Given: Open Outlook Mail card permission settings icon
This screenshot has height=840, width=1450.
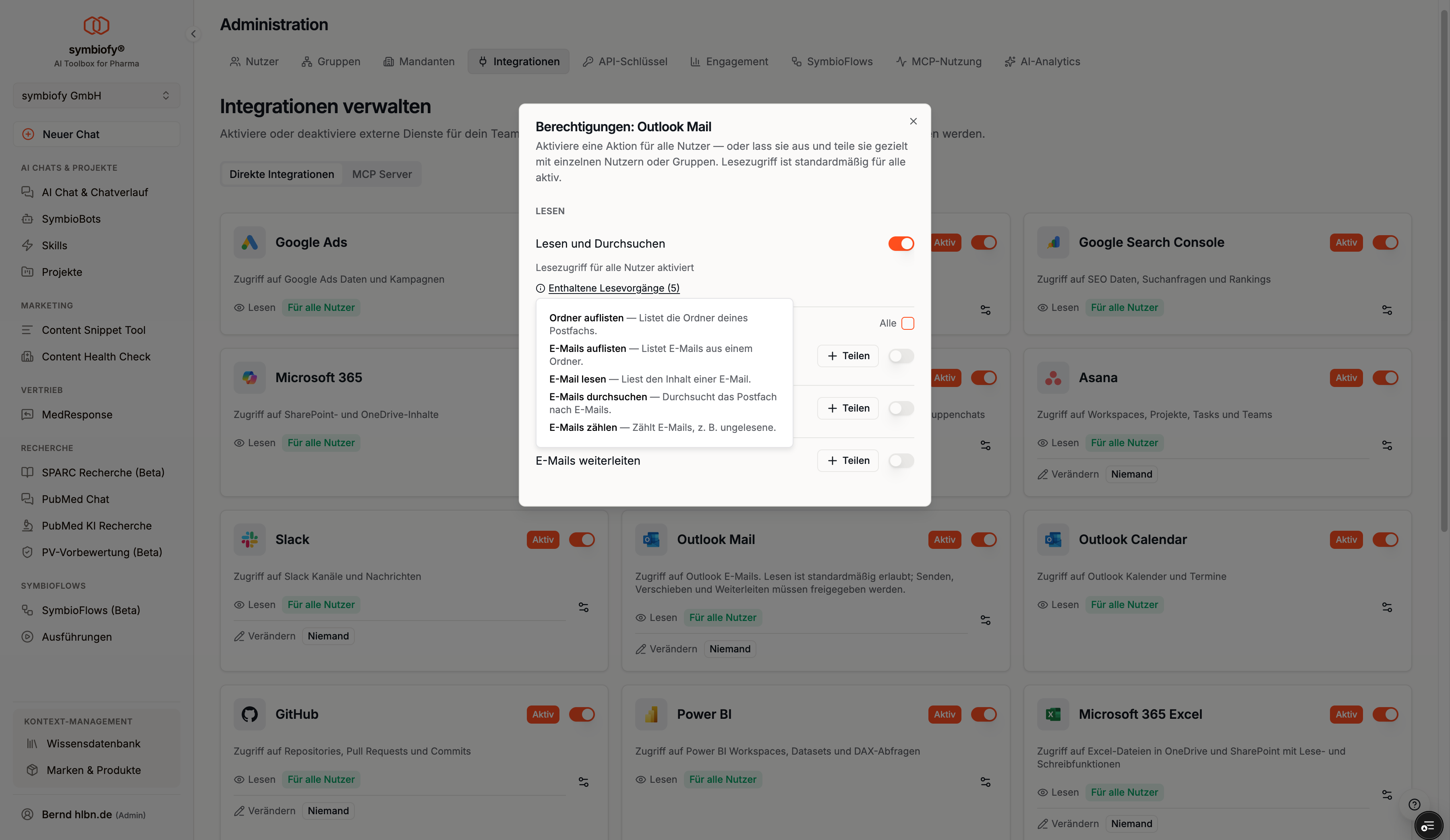Looking at the screenshot, I should click(x=985, y=620).
